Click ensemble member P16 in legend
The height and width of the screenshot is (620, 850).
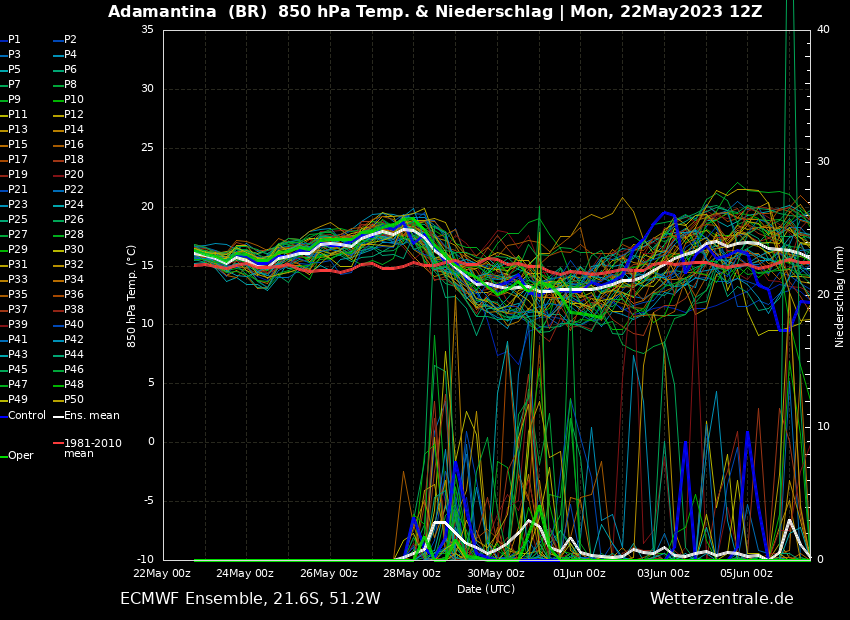pos(68,145)
